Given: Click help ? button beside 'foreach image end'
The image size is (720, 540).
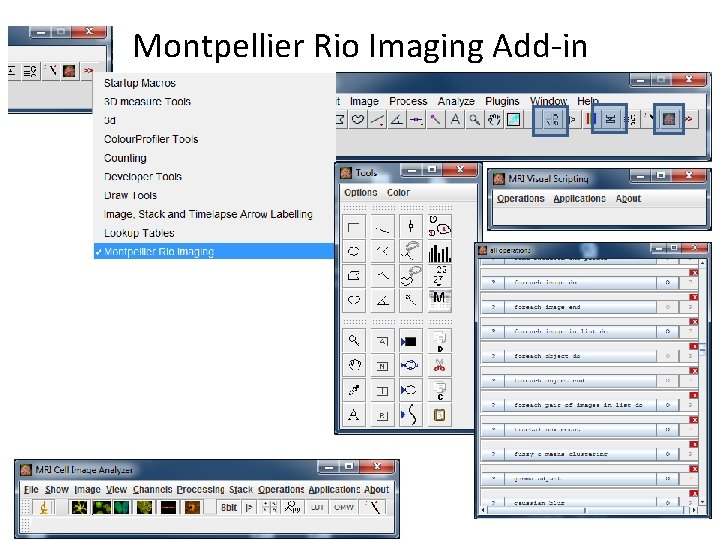Looking at the screenshot, I should click(493, 307).
